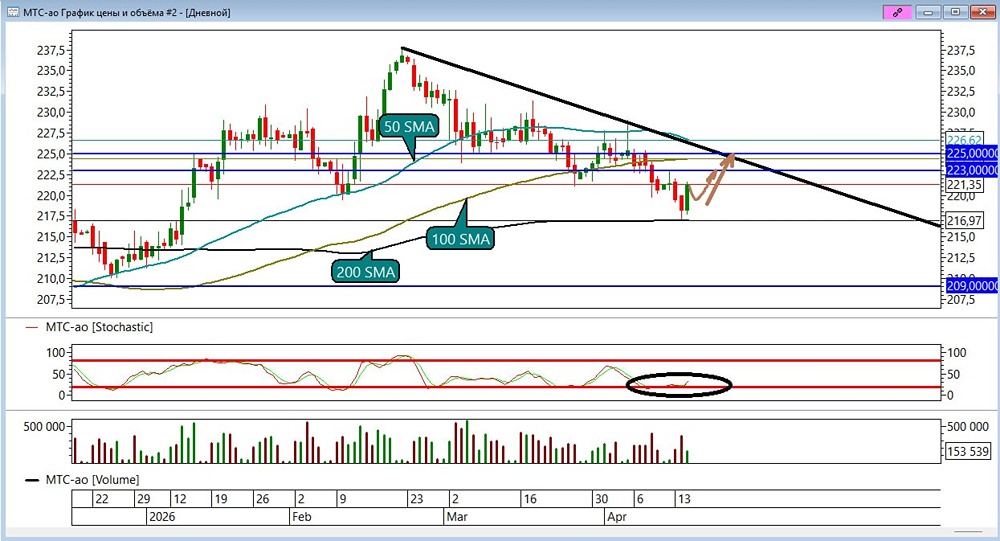Select the 221,35 price label
Screen dimensions: 1000x541
(x=964, y=184)
